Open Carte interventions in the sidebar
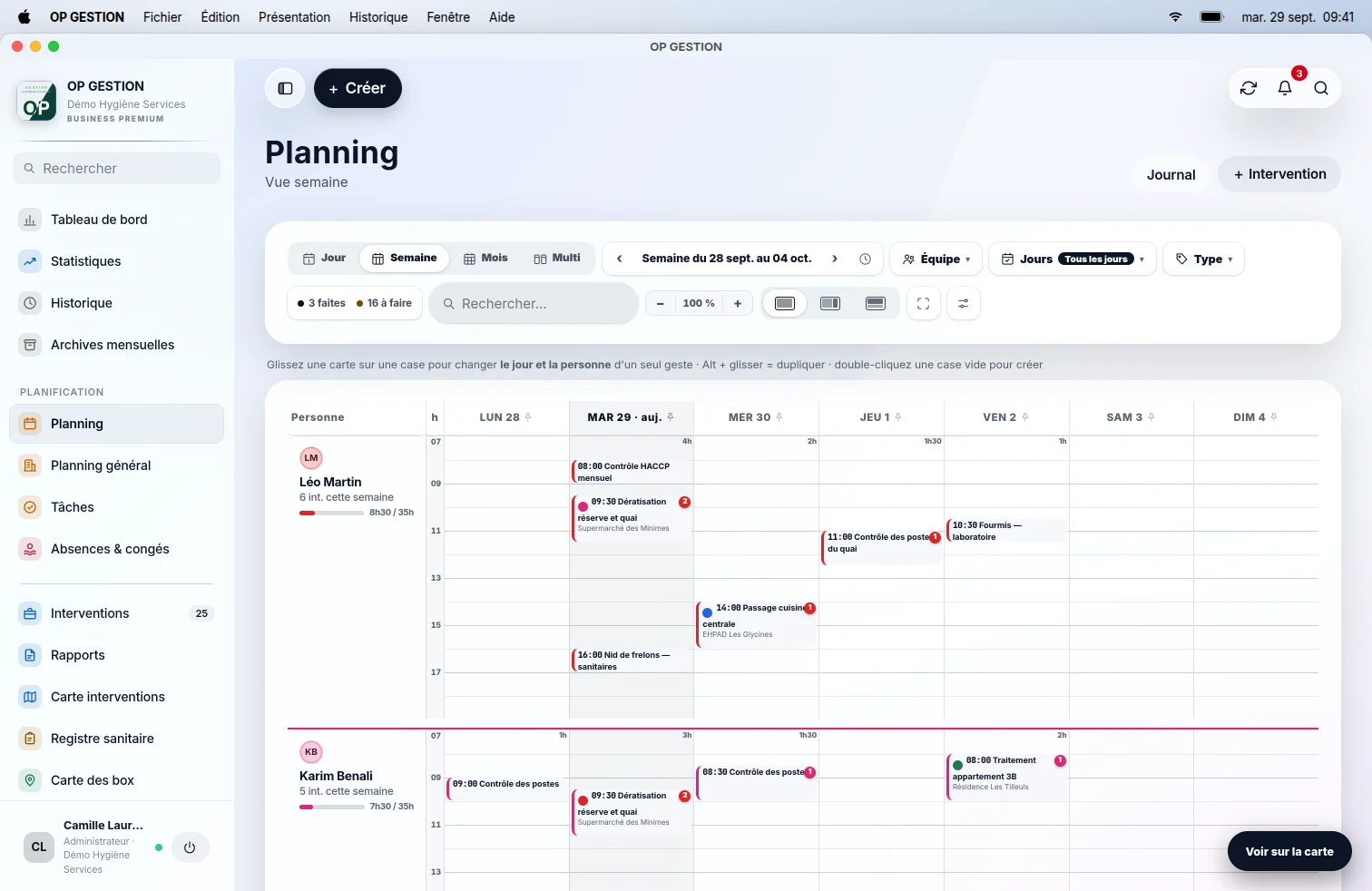Screen dimensions: 1372x891 [116, 697]
